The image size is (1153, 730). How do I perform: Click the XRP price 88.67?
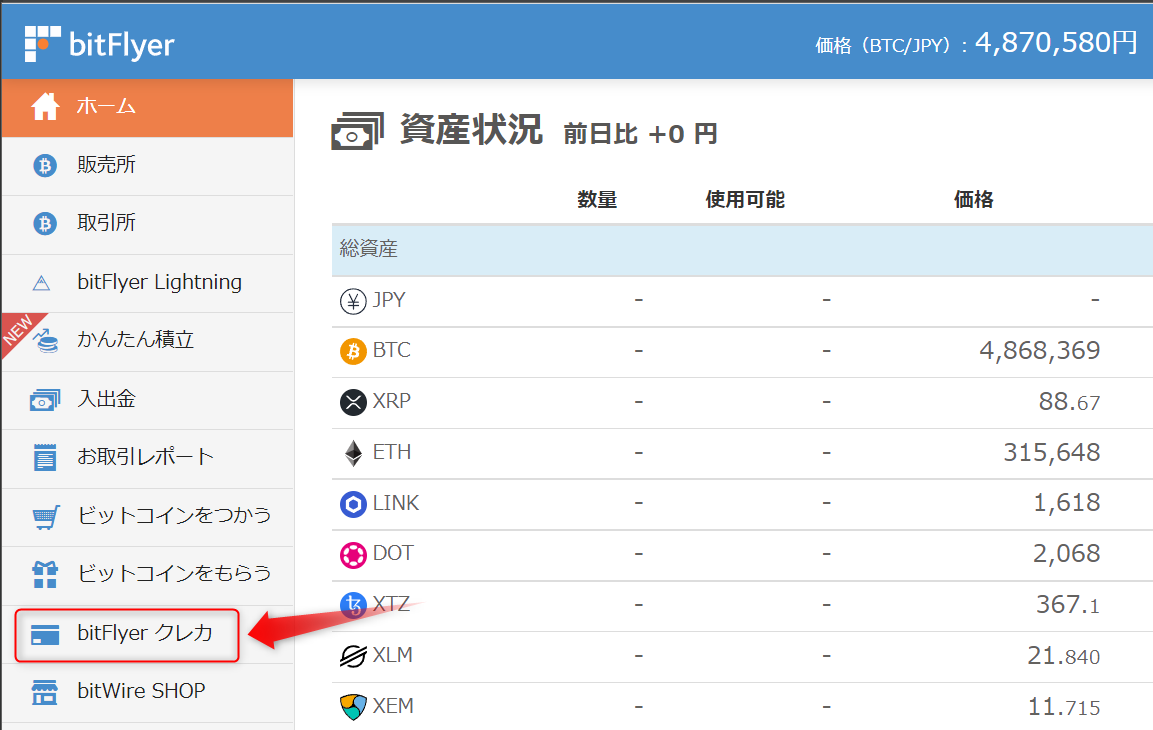click(1069, 401)
